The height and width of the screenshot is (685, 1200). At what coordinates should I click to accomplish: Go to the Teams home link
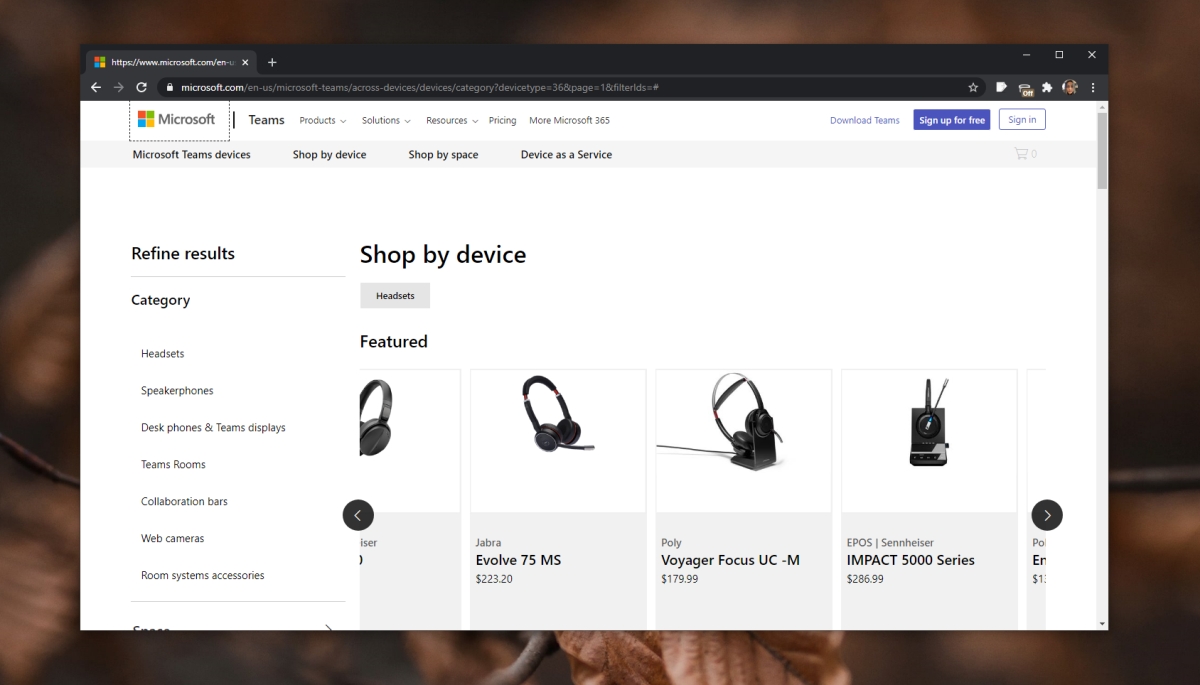[267, 120]
